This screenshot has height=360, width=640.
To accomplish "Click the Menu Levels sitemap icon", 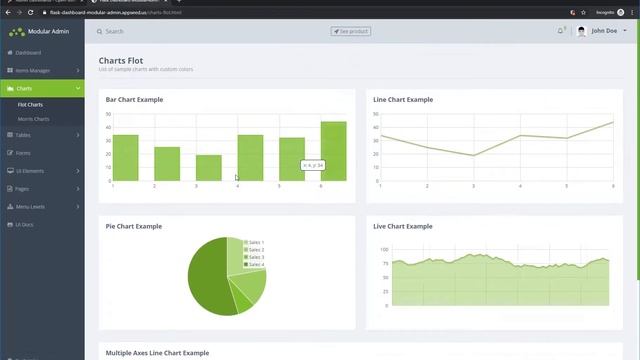I will tap(10, 207).
